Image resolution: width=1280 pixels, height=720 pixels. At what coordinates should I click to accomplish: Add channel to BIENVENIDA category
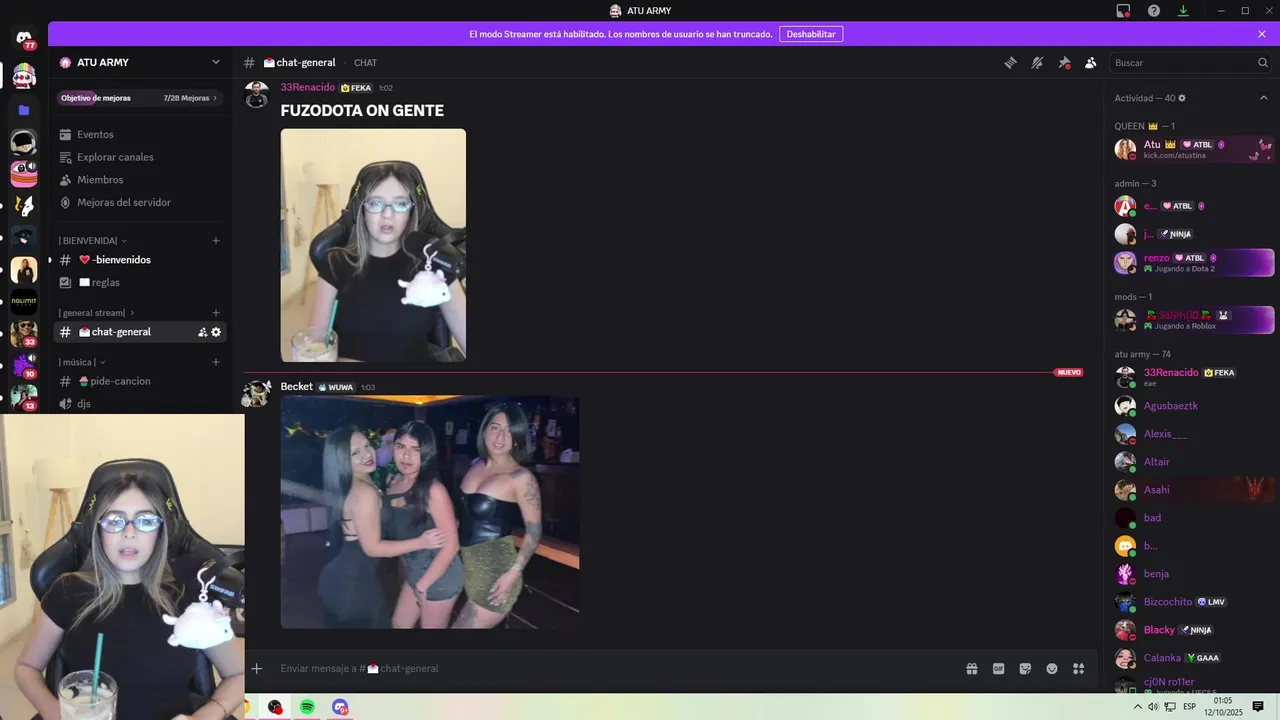point(216,240)
